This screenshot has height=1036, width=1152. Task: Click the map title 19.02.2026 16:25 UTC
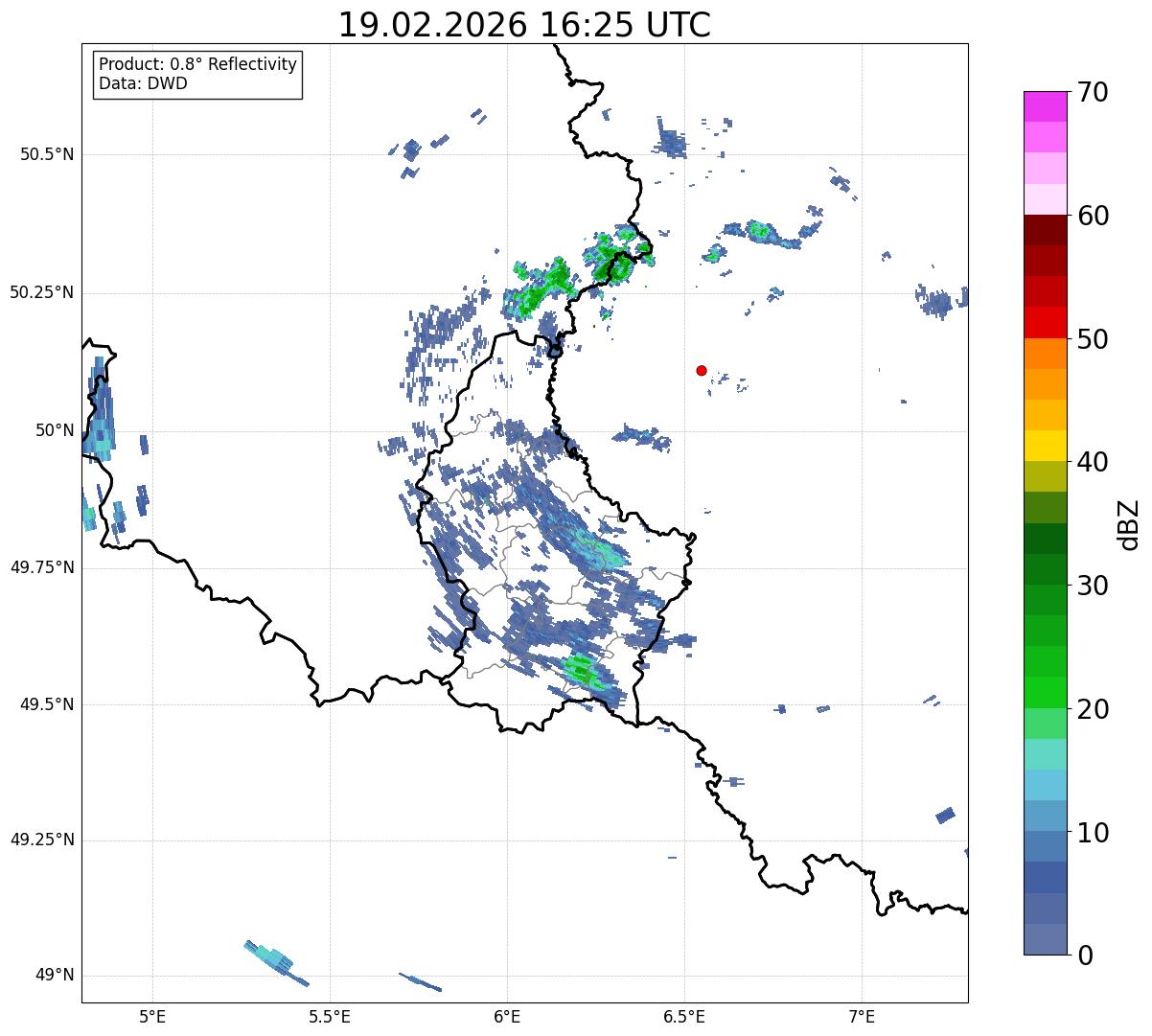point(524,25)
